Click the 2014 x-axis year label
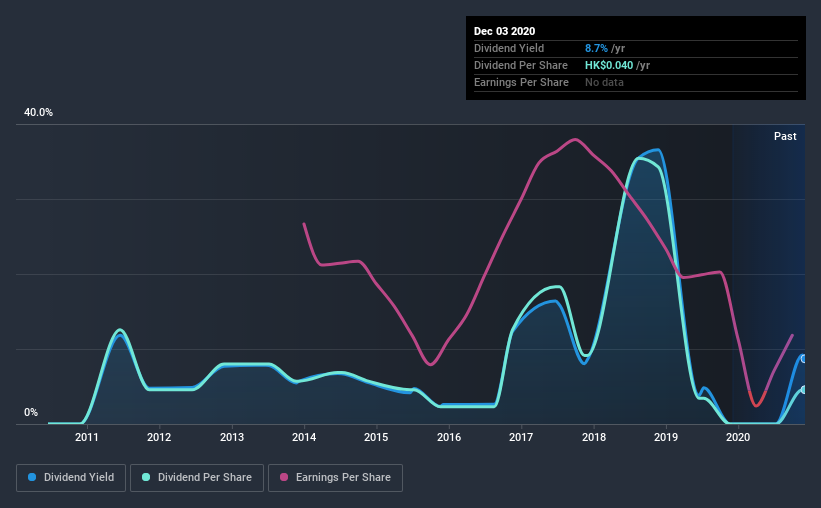 tap(304, 437)
